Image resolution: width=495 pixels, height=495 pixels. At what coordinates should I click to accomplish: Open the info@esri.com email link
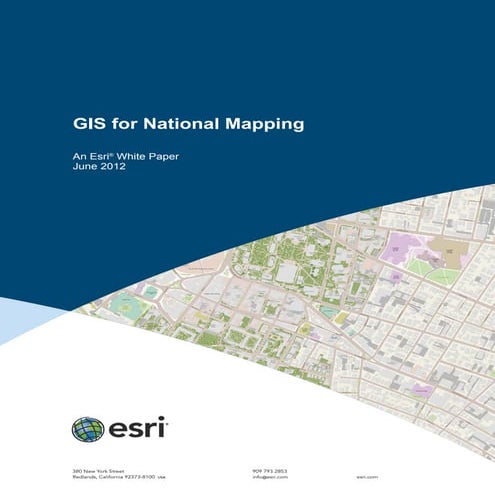point(270,477)
